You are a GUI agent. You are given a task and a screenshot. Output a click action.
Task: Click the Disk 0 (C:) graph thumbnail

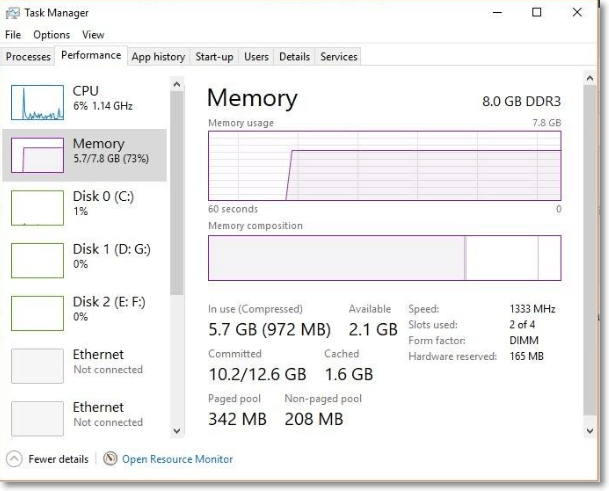(37, 207)
